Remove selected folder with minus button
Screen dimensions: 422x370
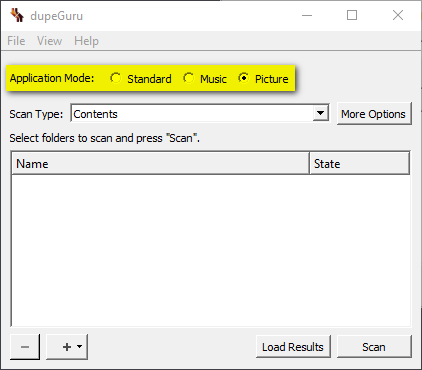25,347
